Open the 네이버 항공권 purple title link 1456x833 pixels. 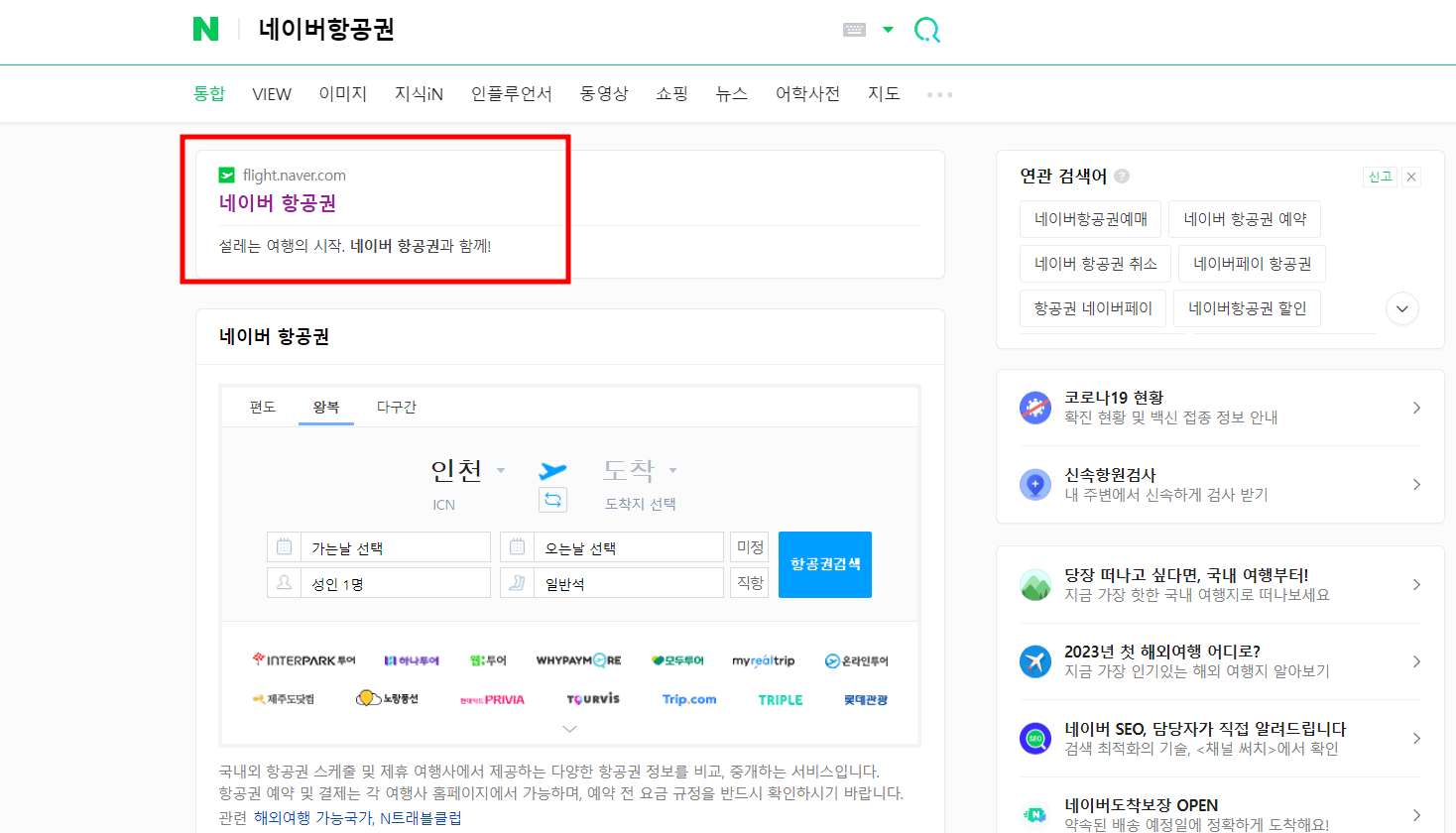278,203
